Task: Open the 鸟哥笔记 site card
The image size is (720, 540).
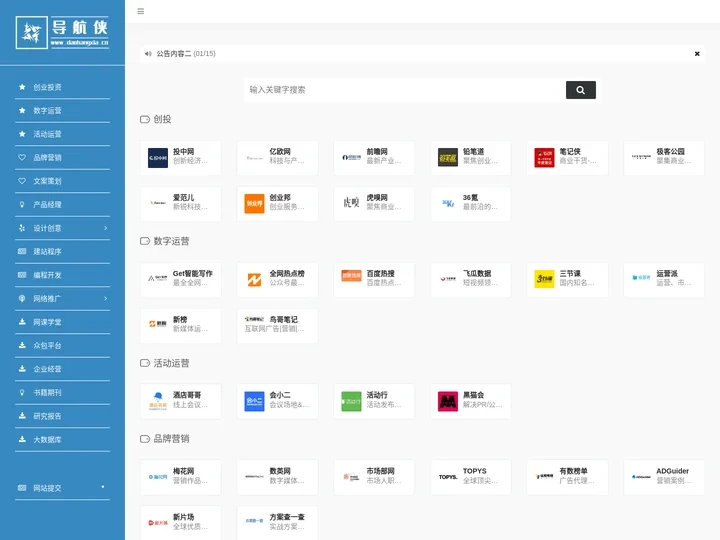Action: pyautogui.click(x=277, y=326)
